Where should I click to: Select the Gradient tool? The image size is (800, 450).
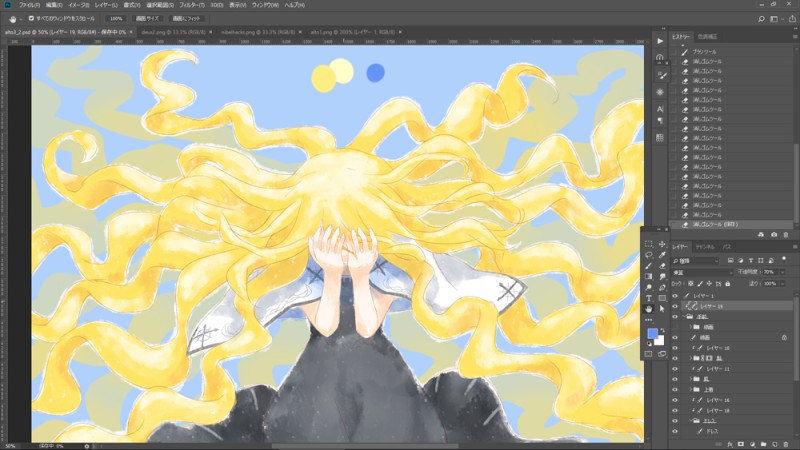648,277
